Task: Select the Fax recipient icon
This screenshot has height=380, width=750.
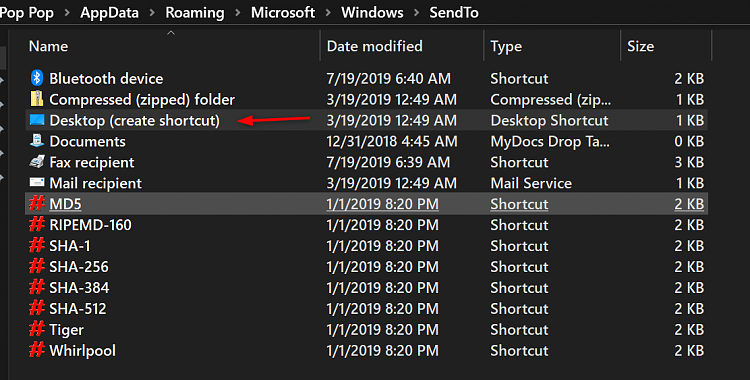Action: [x=37, y=162]
